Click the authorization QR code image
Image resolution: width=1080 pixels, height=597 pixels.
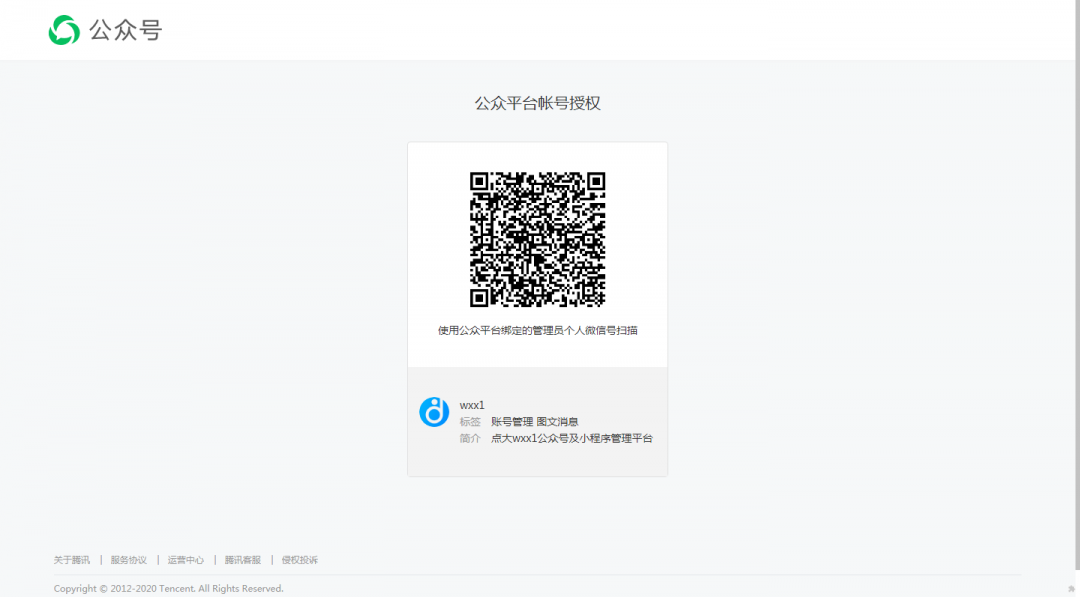pyautogui.click(x=537, y=240)
